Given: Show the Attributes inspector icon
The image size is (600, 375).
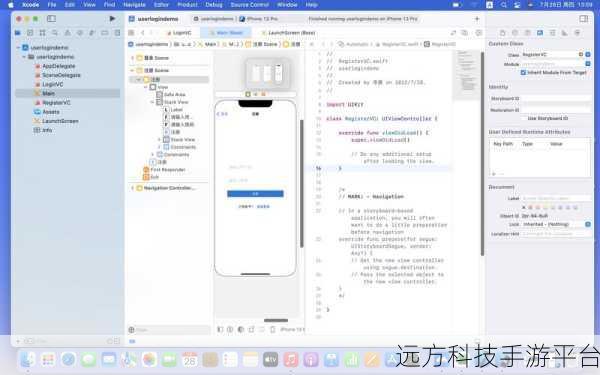Looking at the screenshot, I should point(552,33).
